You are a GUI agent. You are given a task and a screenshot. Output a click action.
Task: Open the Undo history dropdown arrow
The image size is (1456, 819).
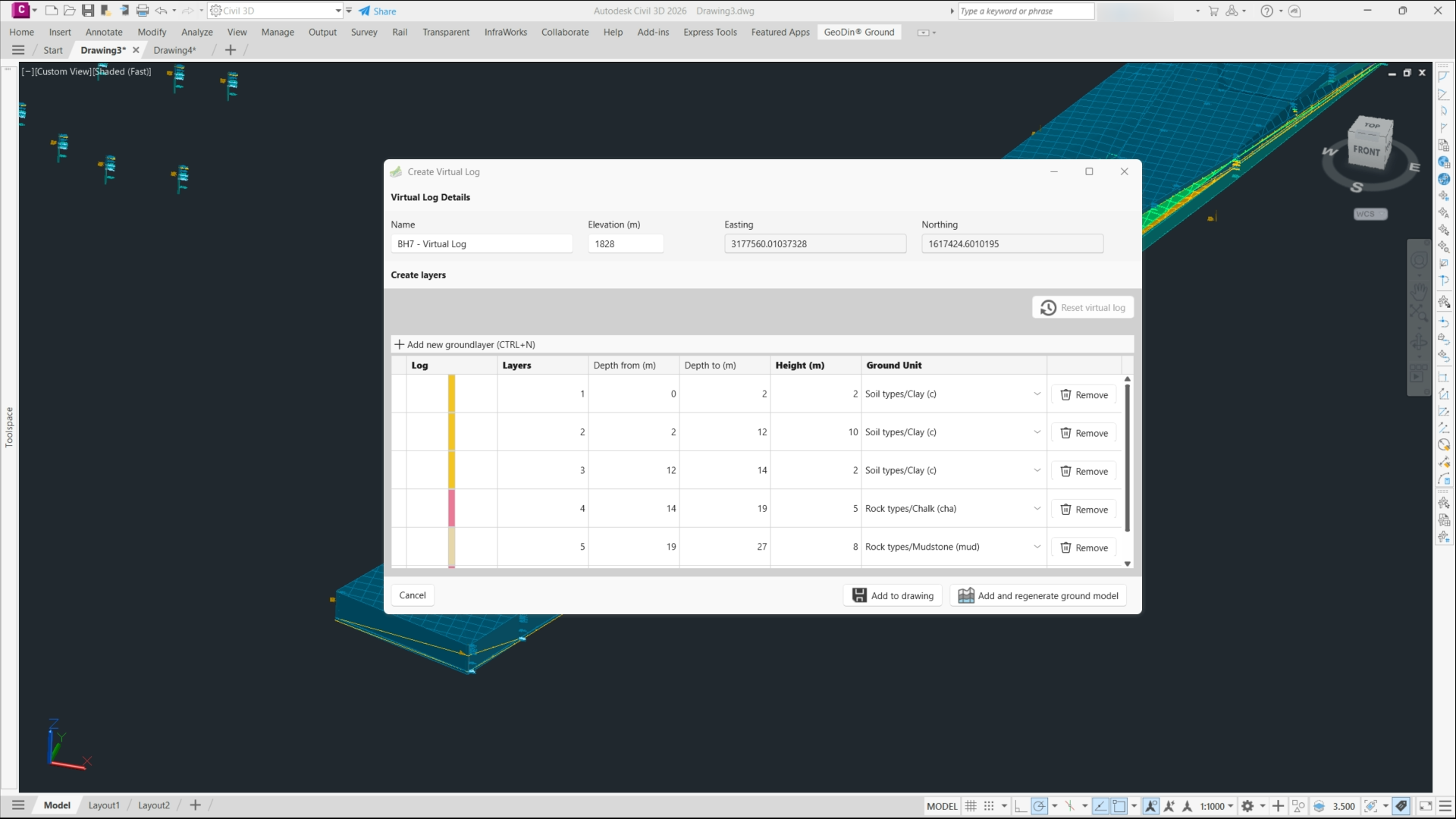[174, 11]
